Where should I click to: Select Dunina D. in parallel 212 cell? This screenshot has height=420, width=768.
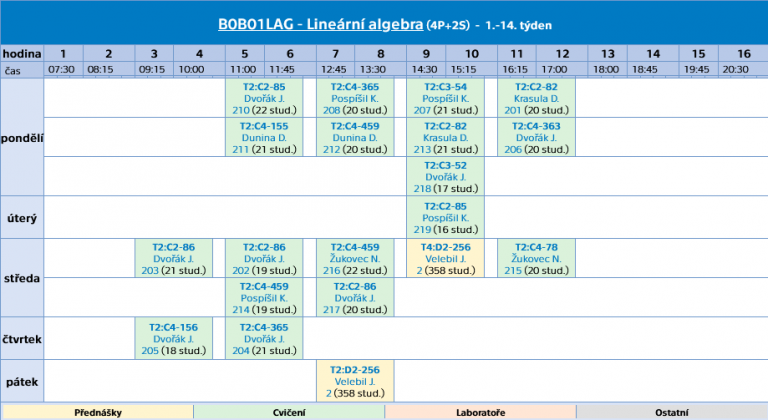[x=355, y=138]
